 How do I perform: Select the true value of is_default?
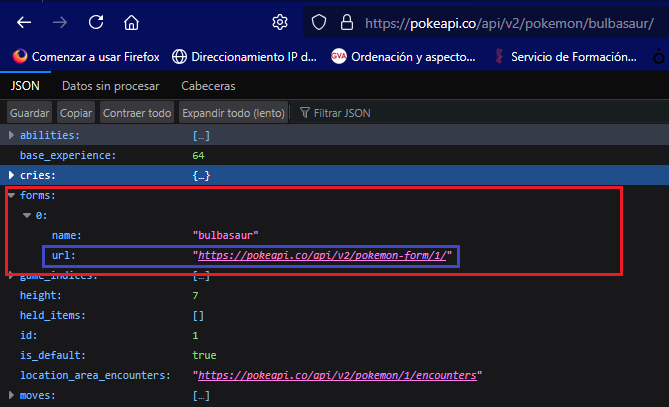(x=204, y=355)
